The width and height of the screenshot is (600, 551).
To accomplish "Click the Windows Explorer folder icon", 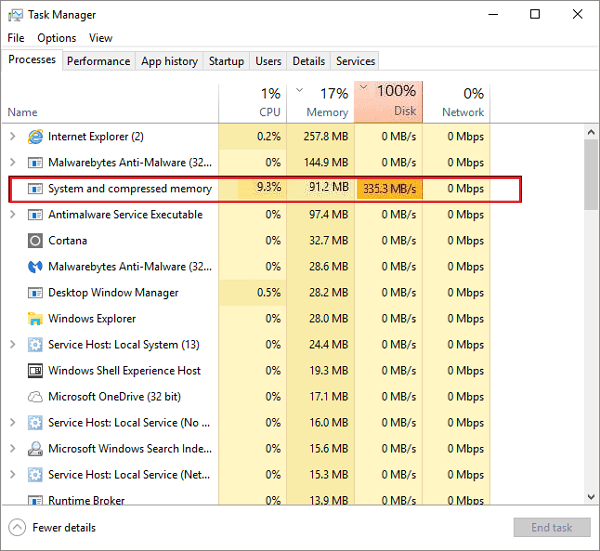I will (x=35, y=319).
